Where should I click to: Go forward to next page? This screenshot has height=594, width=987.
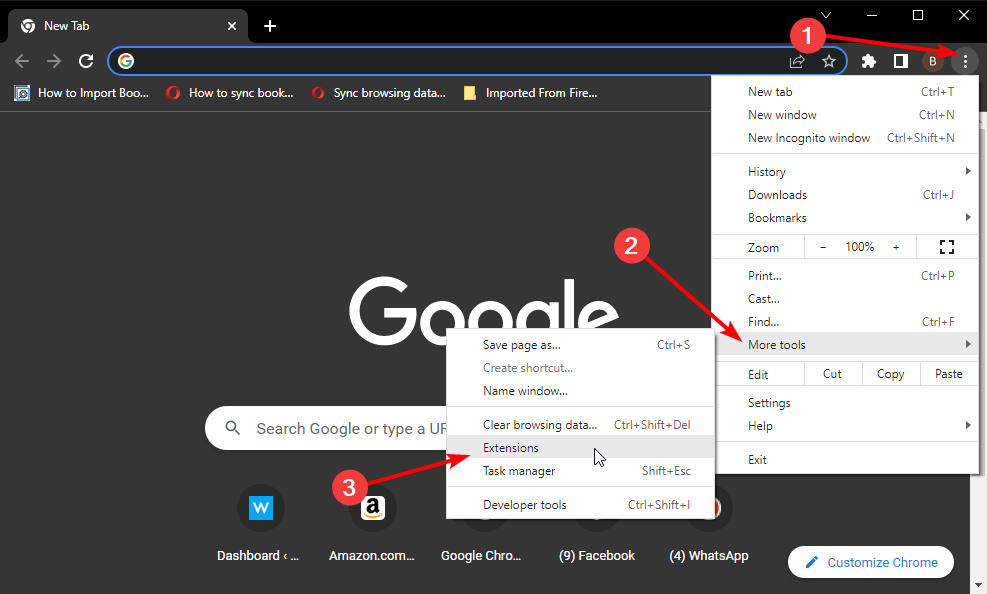point(54,61)
